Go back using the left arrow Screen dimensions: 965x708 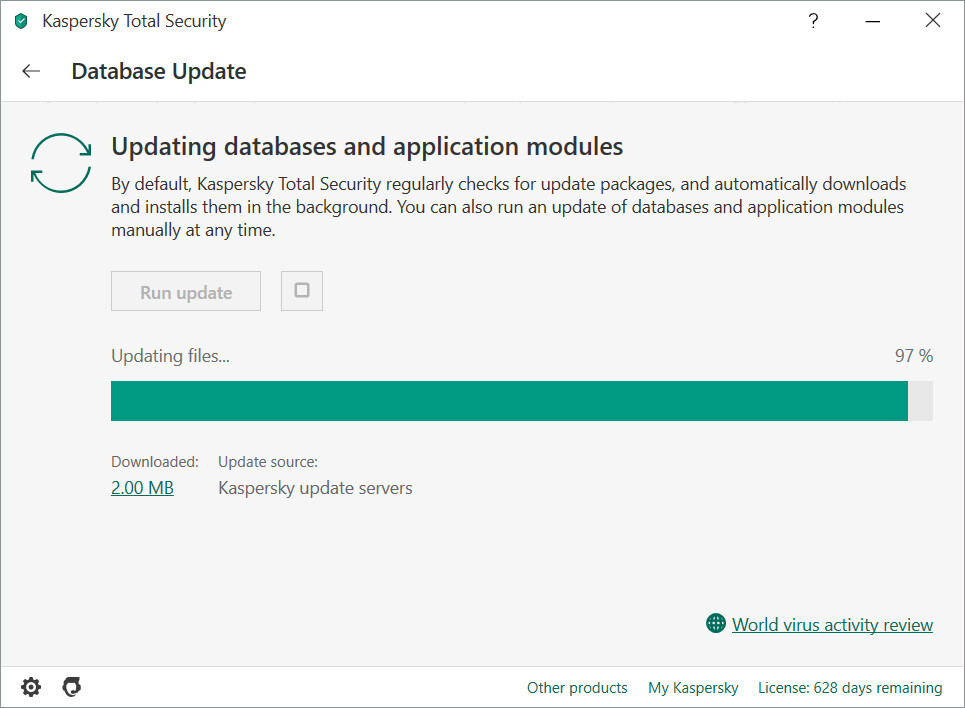click(31, 71)
